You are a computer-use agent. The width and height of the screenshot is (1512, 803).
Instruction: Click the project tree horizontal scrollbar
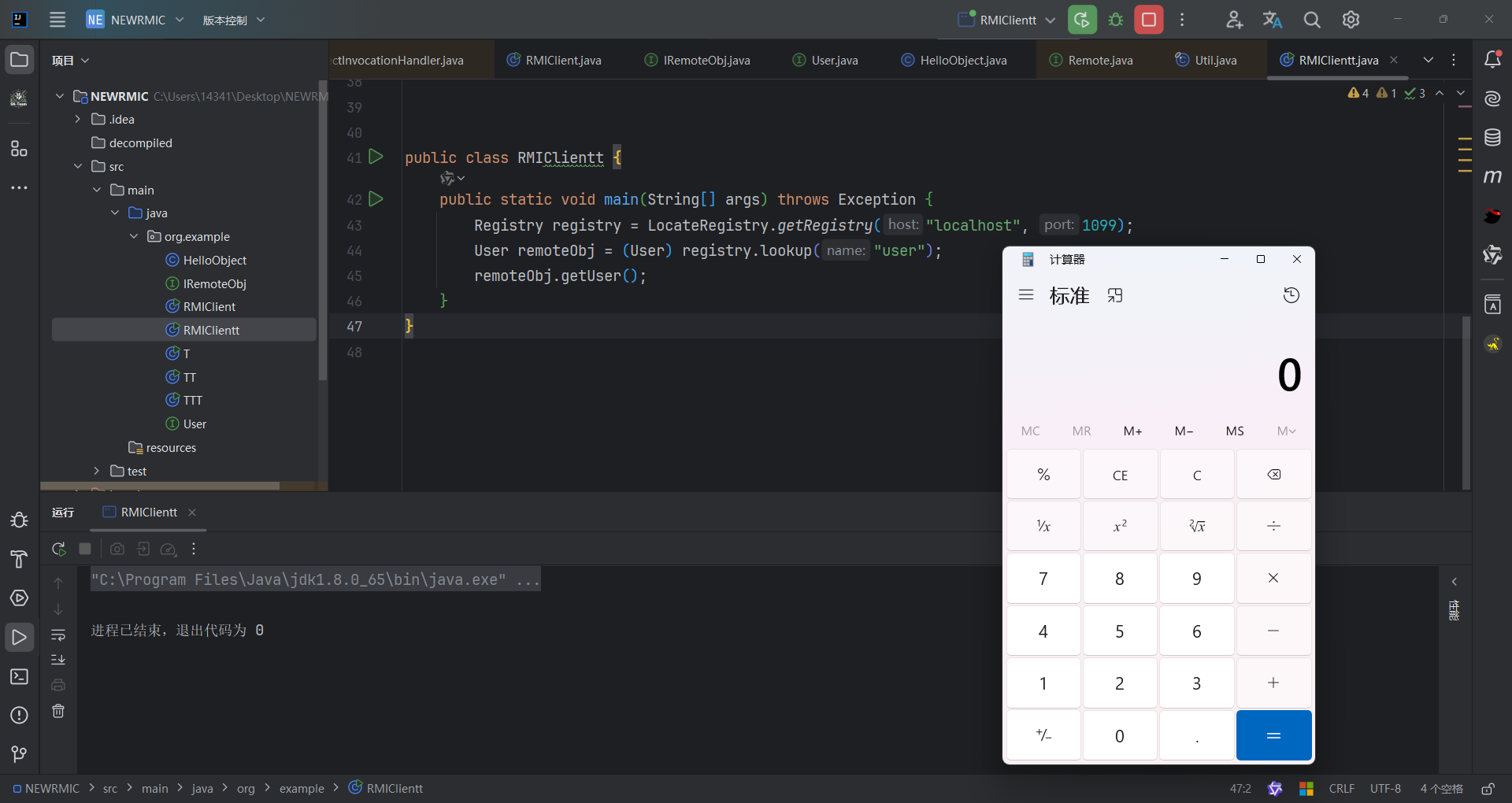[x=160, y=486]
